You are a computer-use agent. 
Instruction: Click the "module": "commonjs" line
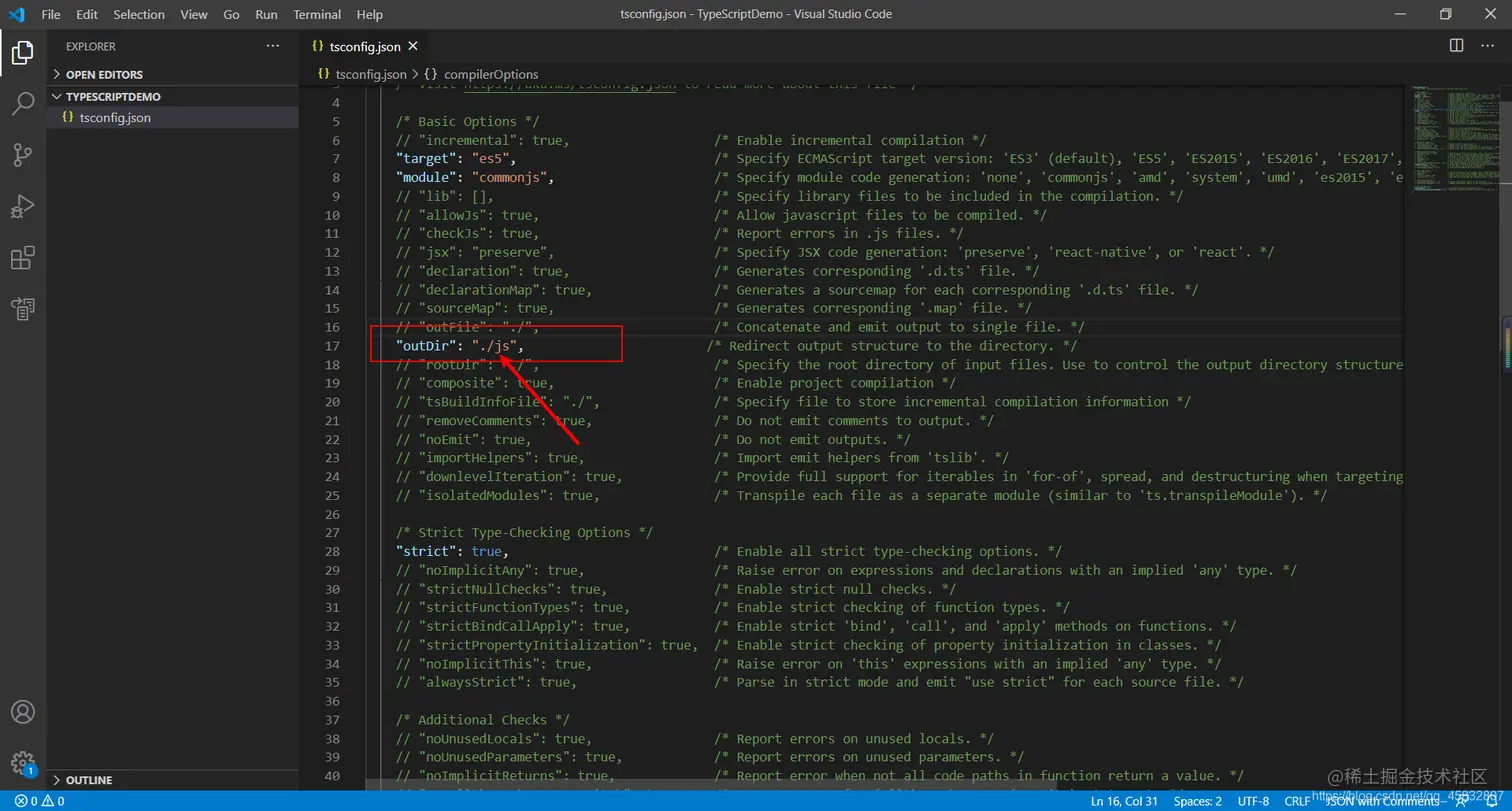475,177
